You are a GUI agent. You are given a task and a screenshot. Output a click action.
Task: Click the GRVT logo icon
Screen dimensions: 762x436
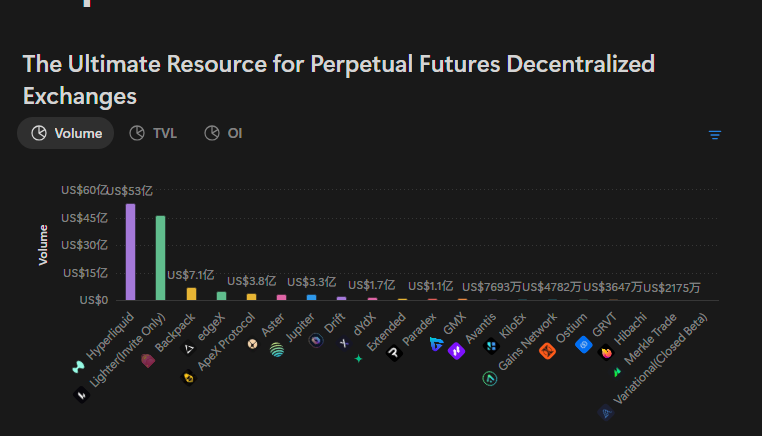pos(584,345)
